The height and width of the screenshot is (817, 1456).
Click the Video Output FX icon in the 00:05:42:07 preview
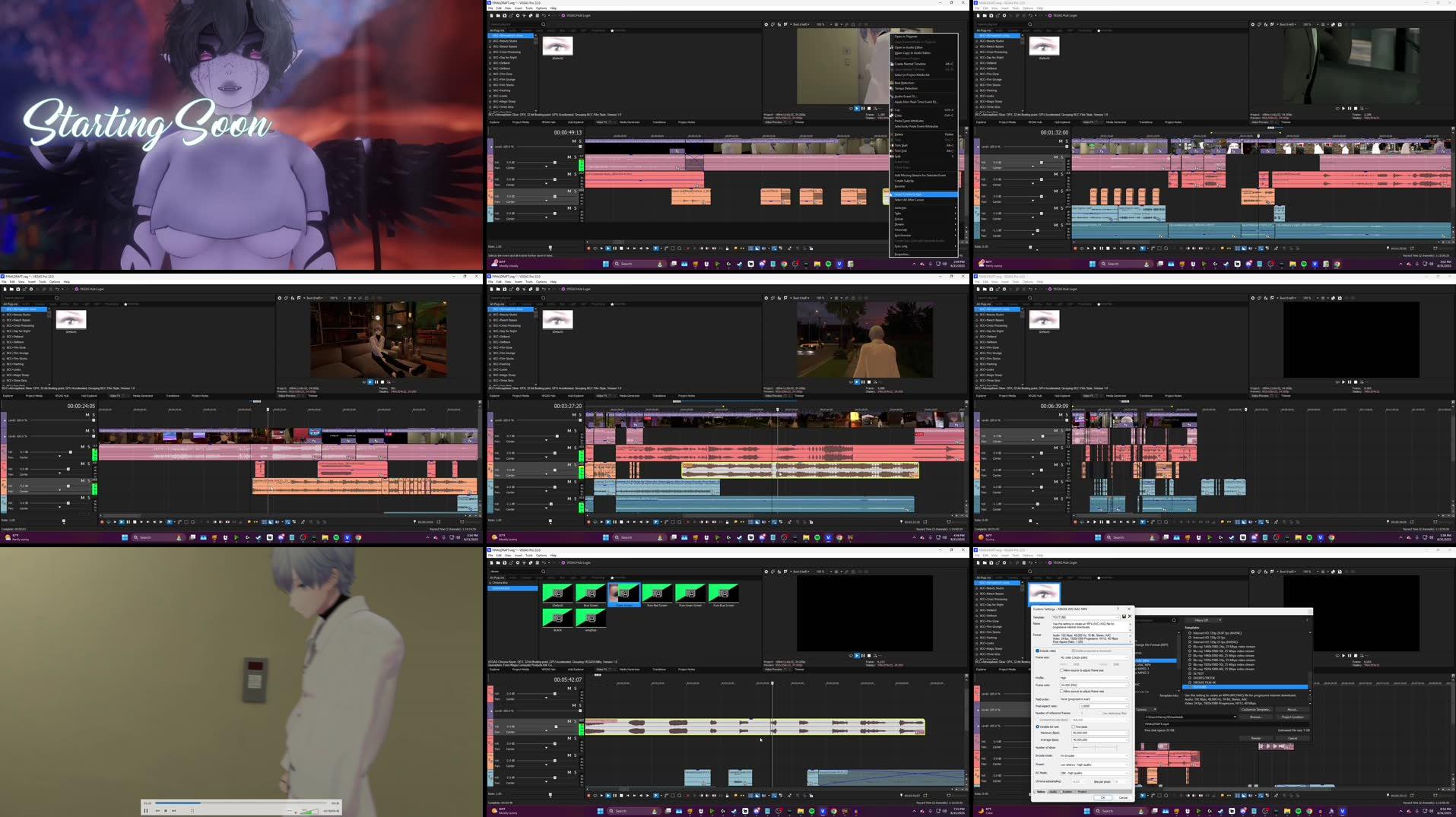tap(779, 572)
